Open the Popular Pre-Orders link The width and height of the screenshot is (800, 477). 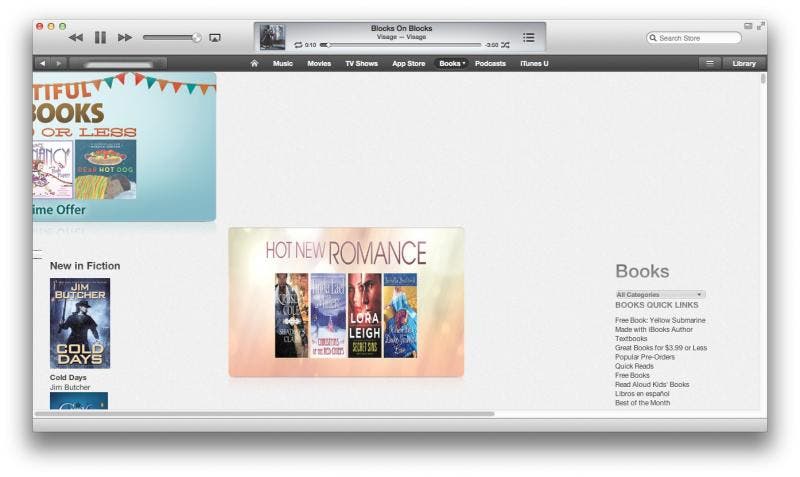coord(645,357)
